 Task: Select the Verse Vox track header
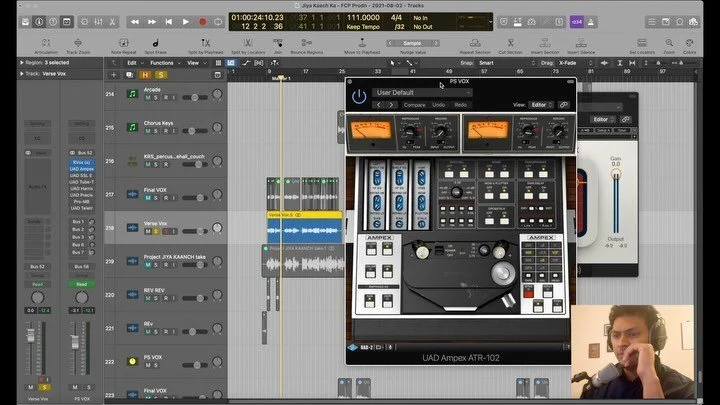click(x=165, y=227)
